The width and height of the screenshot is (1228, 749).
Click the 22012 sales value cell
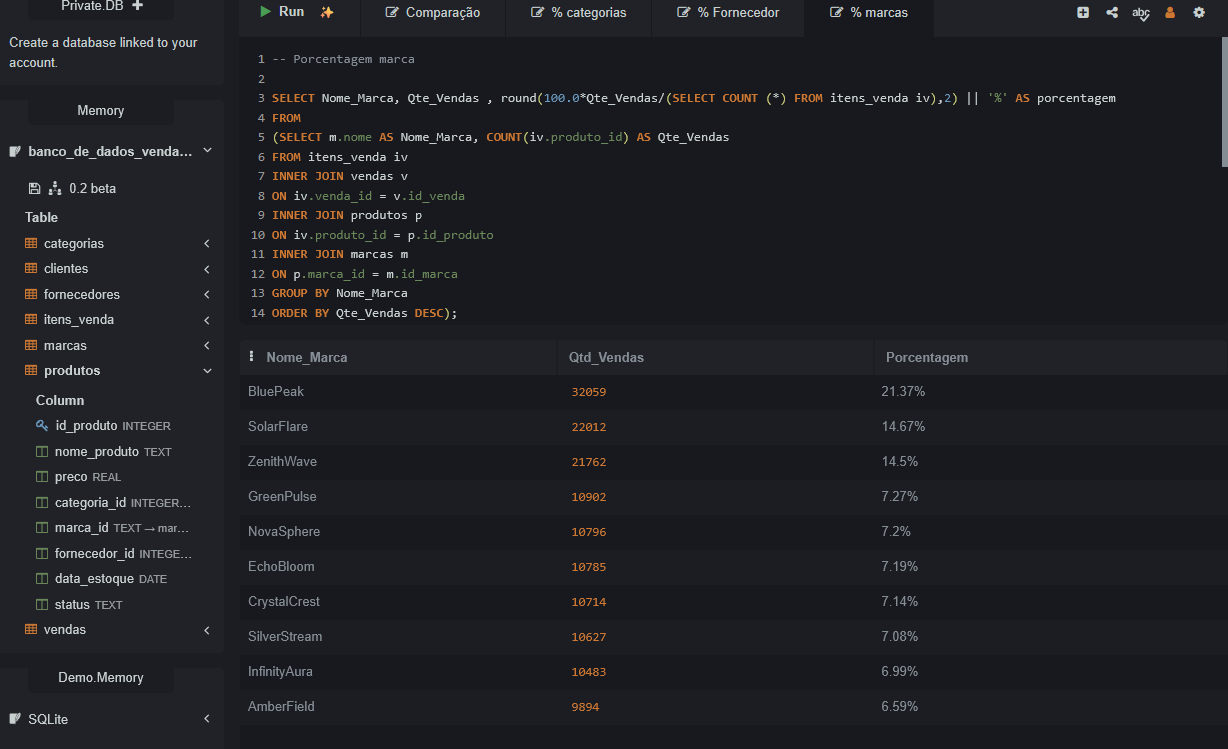coord(589,427)
